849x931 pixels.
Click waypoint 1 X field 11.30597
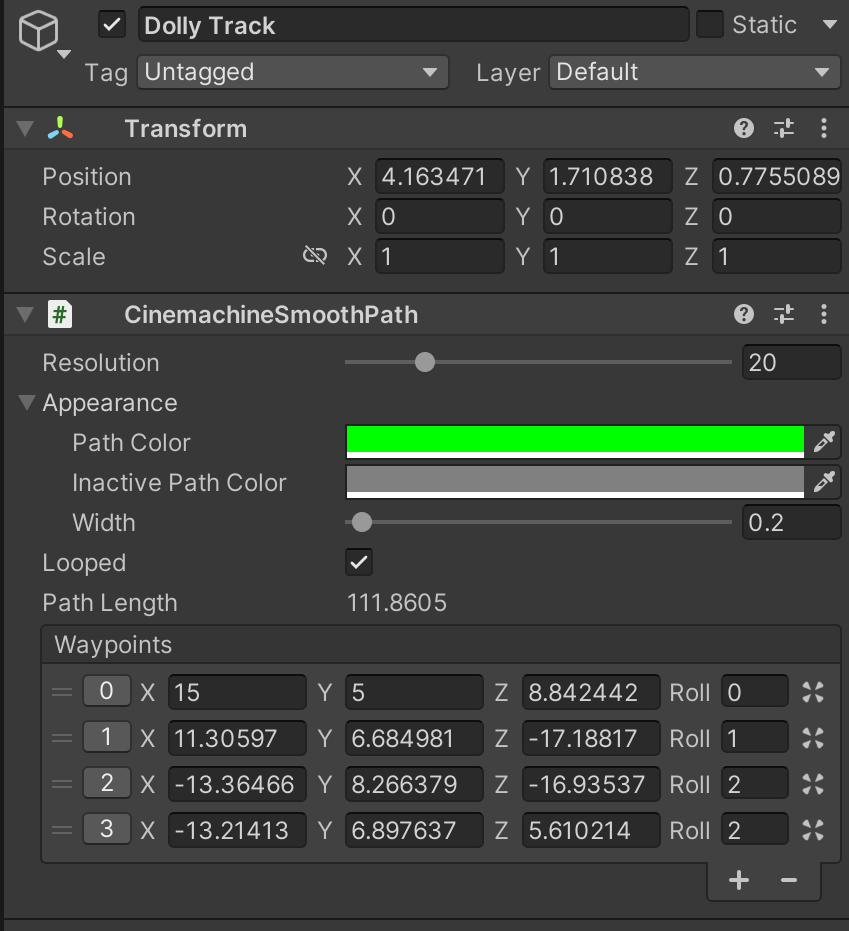237,738
